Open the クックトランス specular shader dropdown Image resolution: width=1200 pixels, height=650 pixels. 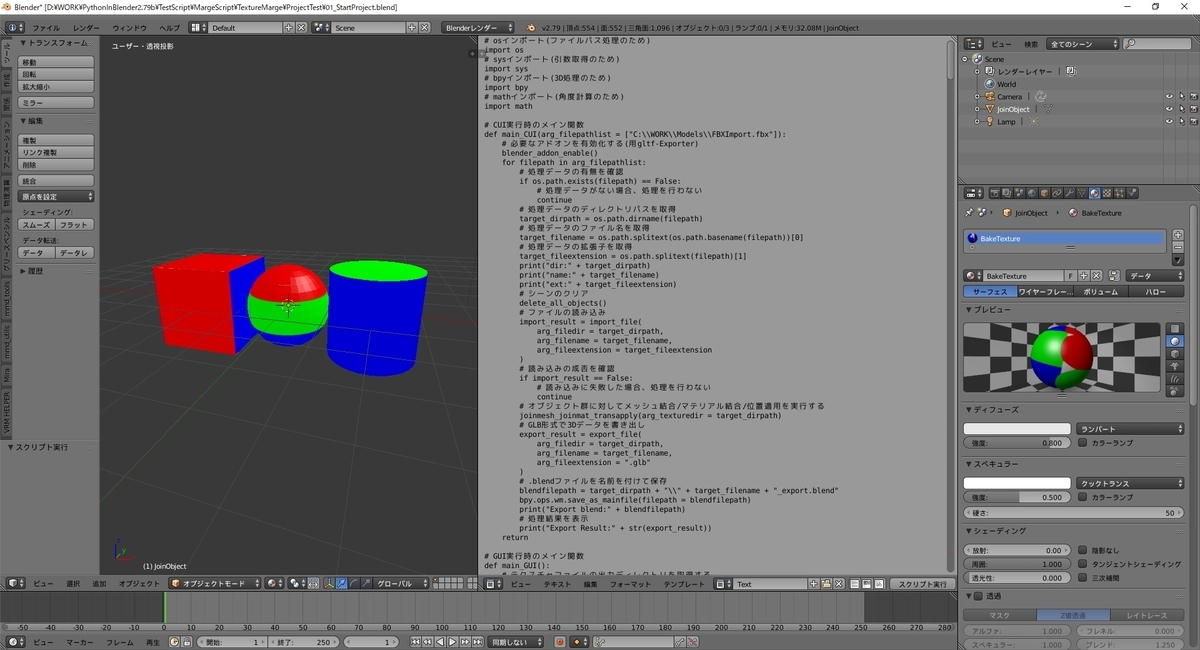(x=1131, y=483)
